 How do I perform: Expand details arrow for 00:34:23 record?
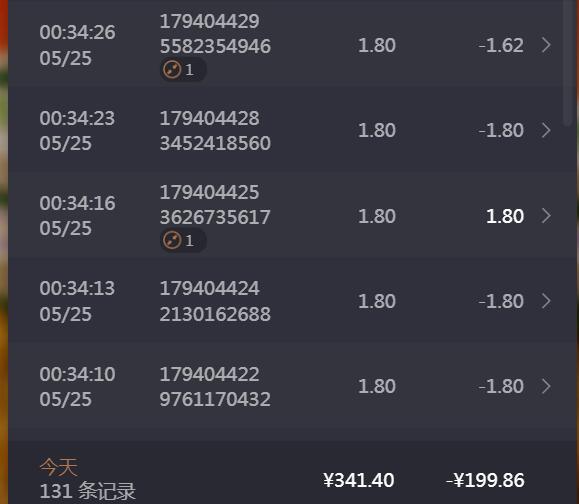[547, 130]
